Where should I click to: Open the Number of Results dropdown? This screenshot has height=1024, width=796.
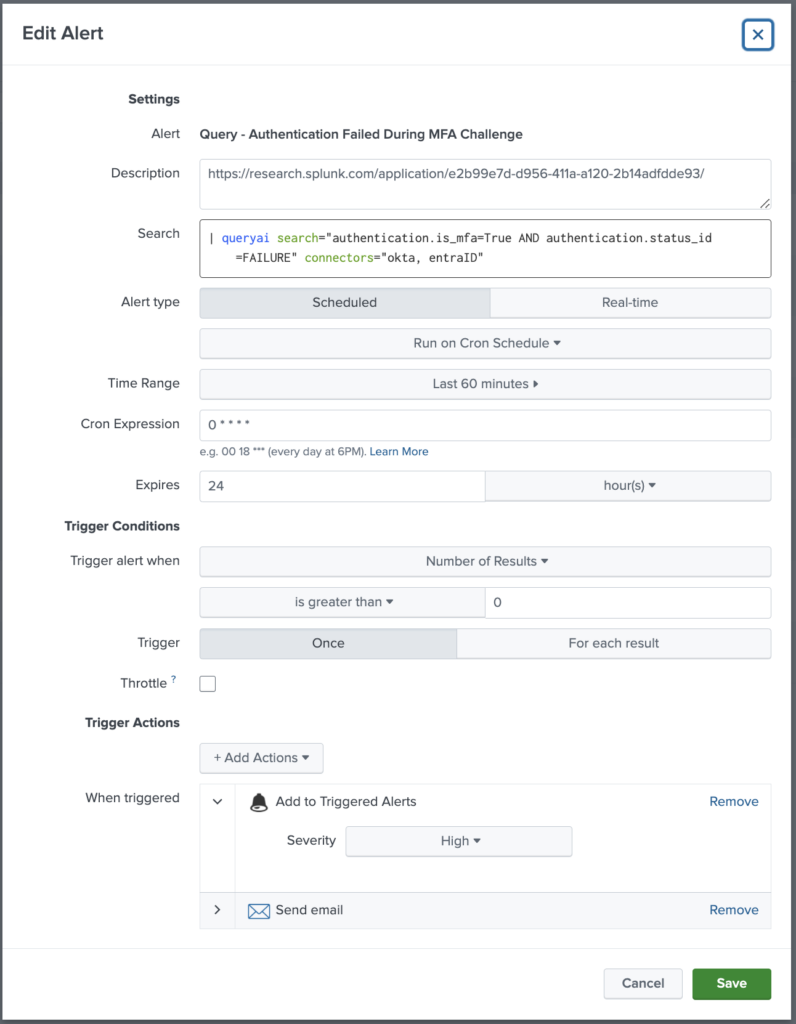(486, 561)
